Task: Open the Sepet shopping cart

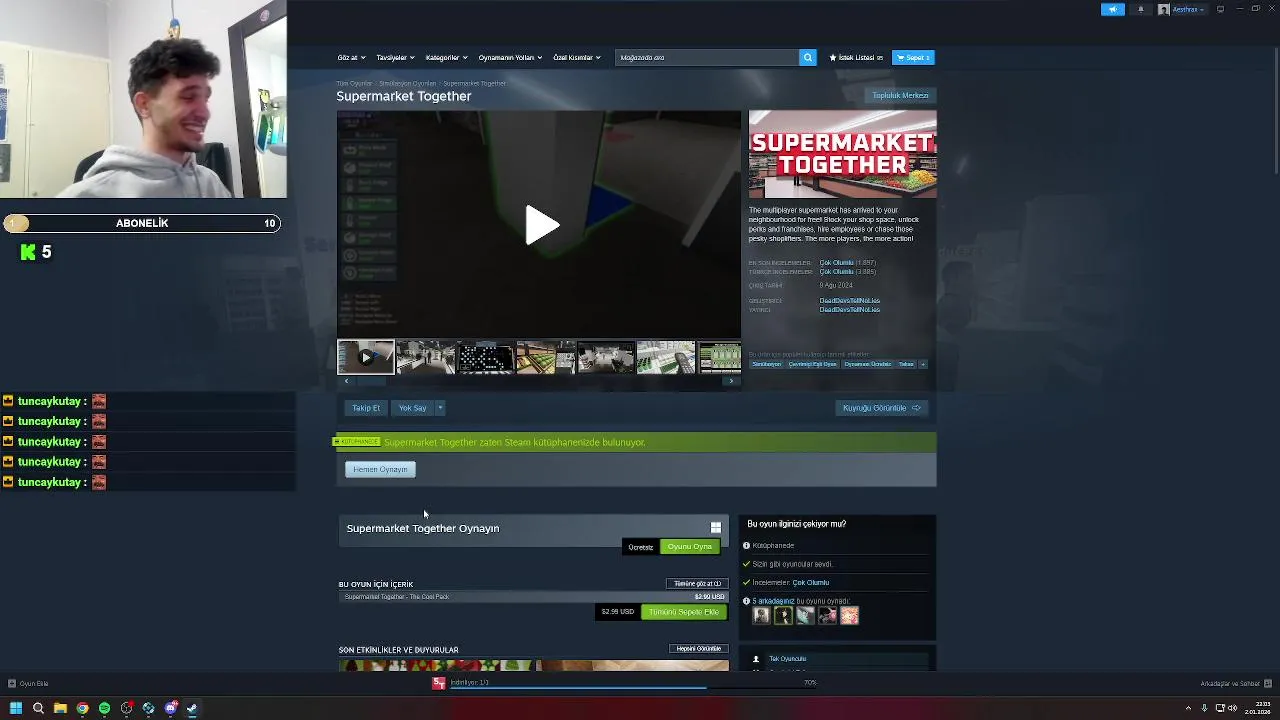Action: 913,57
